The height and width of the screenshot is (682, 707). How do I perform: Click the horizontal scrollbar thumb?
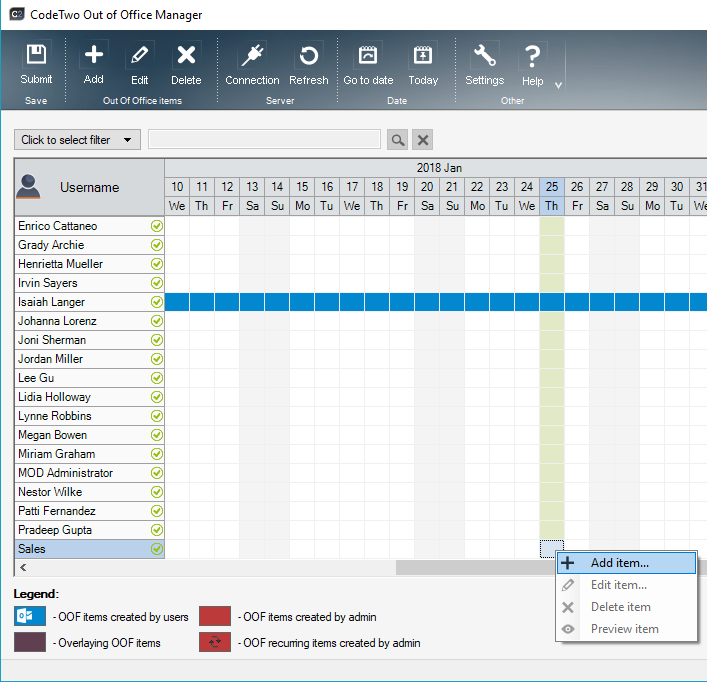click(476, 568)
